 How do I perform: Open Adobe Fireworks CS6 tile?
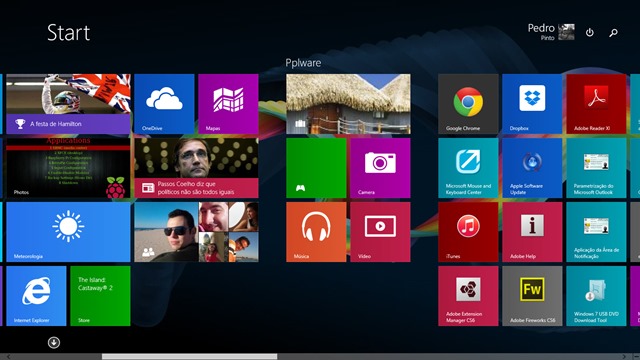coord(532,296)
